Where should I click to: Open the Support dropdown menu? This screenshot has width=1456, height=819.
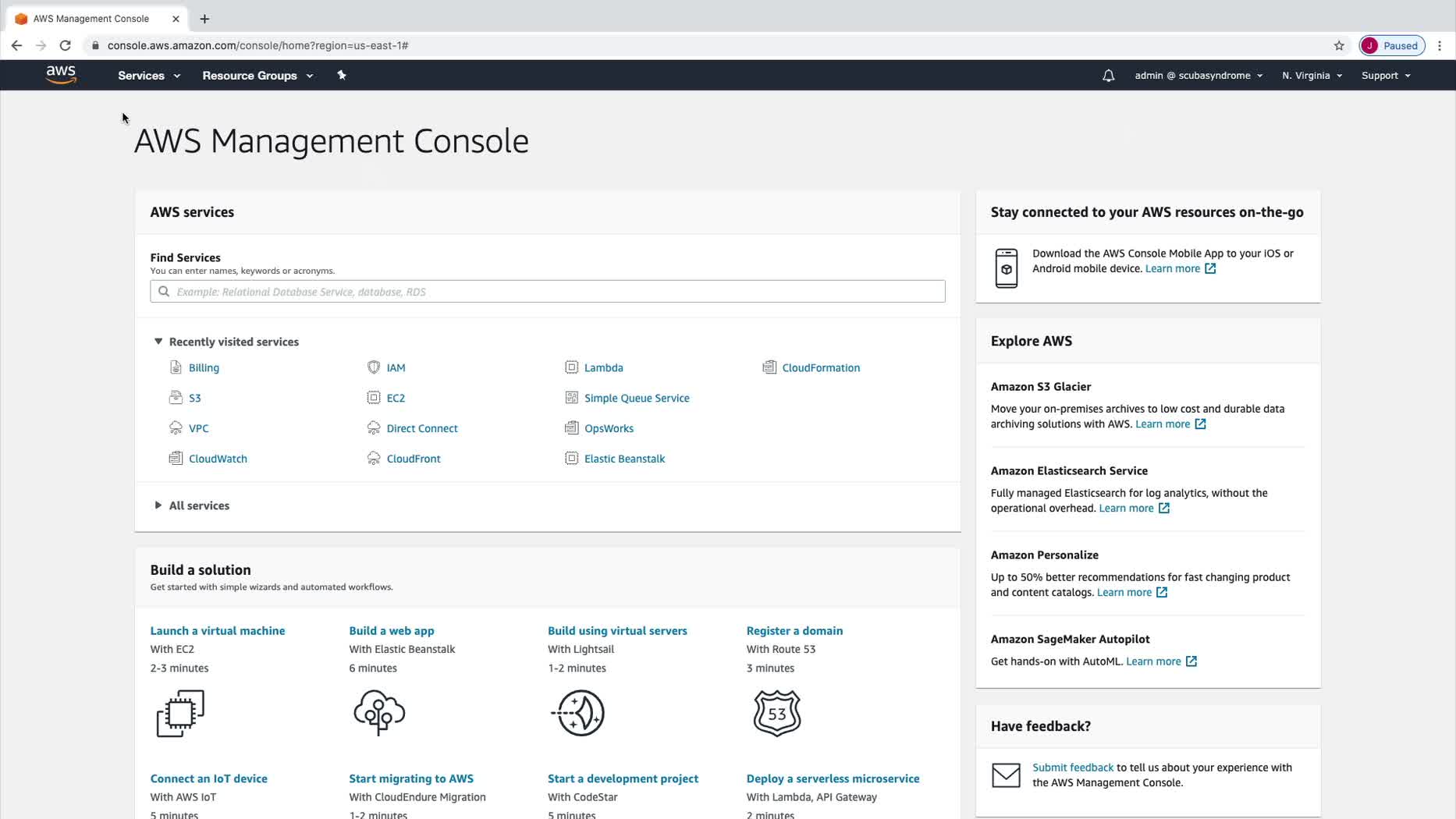pyautogui.click(x=1386, y=76)
